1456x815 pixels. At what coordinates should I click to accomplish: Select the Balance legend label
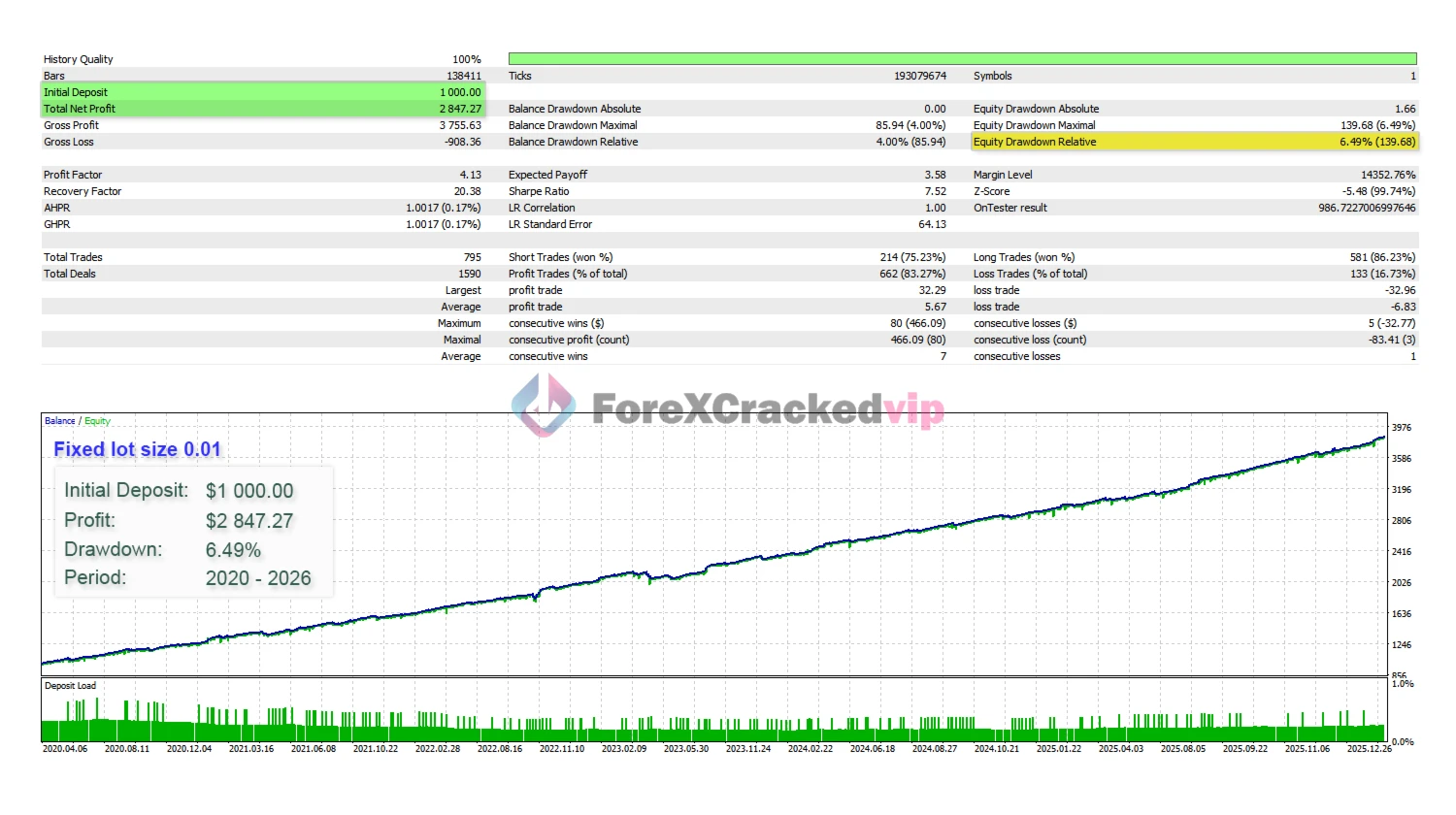click(x=59, y=421)
